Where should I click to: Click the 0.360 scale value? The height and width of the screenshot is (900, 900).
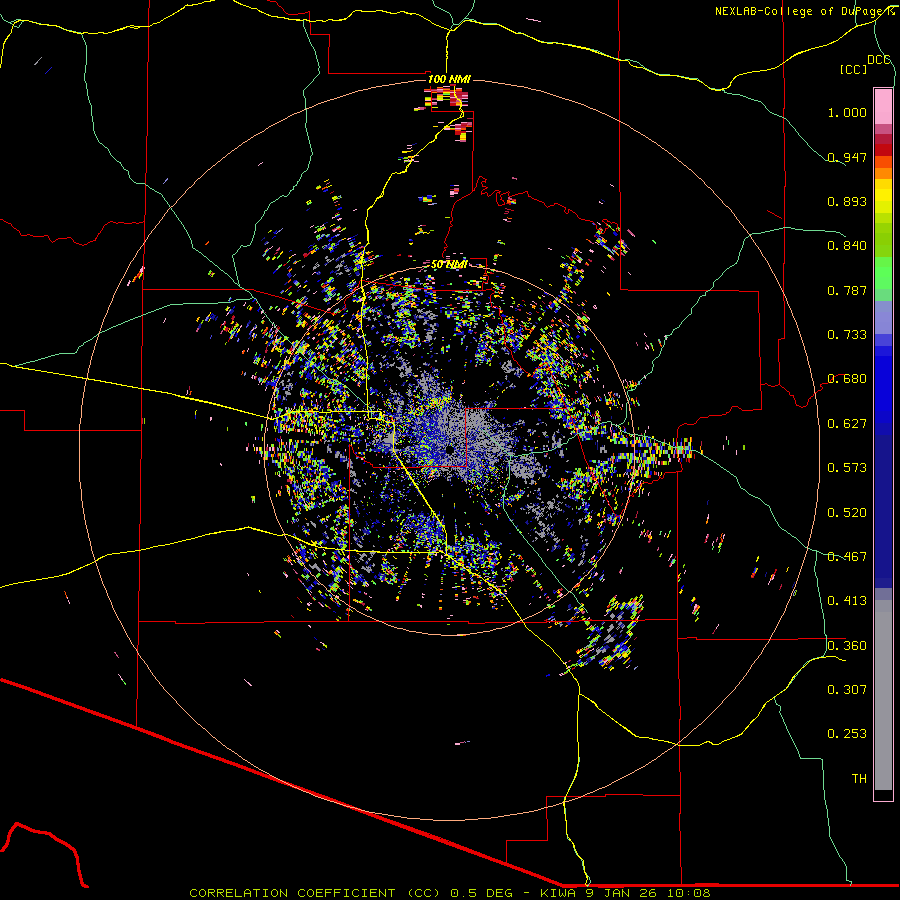(x=847, y=646)
